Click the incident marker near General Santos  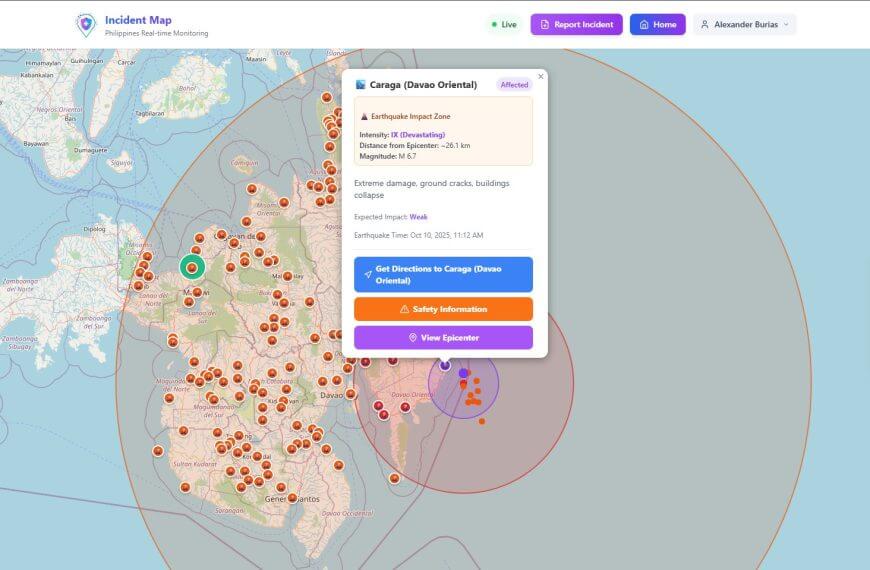292,497
